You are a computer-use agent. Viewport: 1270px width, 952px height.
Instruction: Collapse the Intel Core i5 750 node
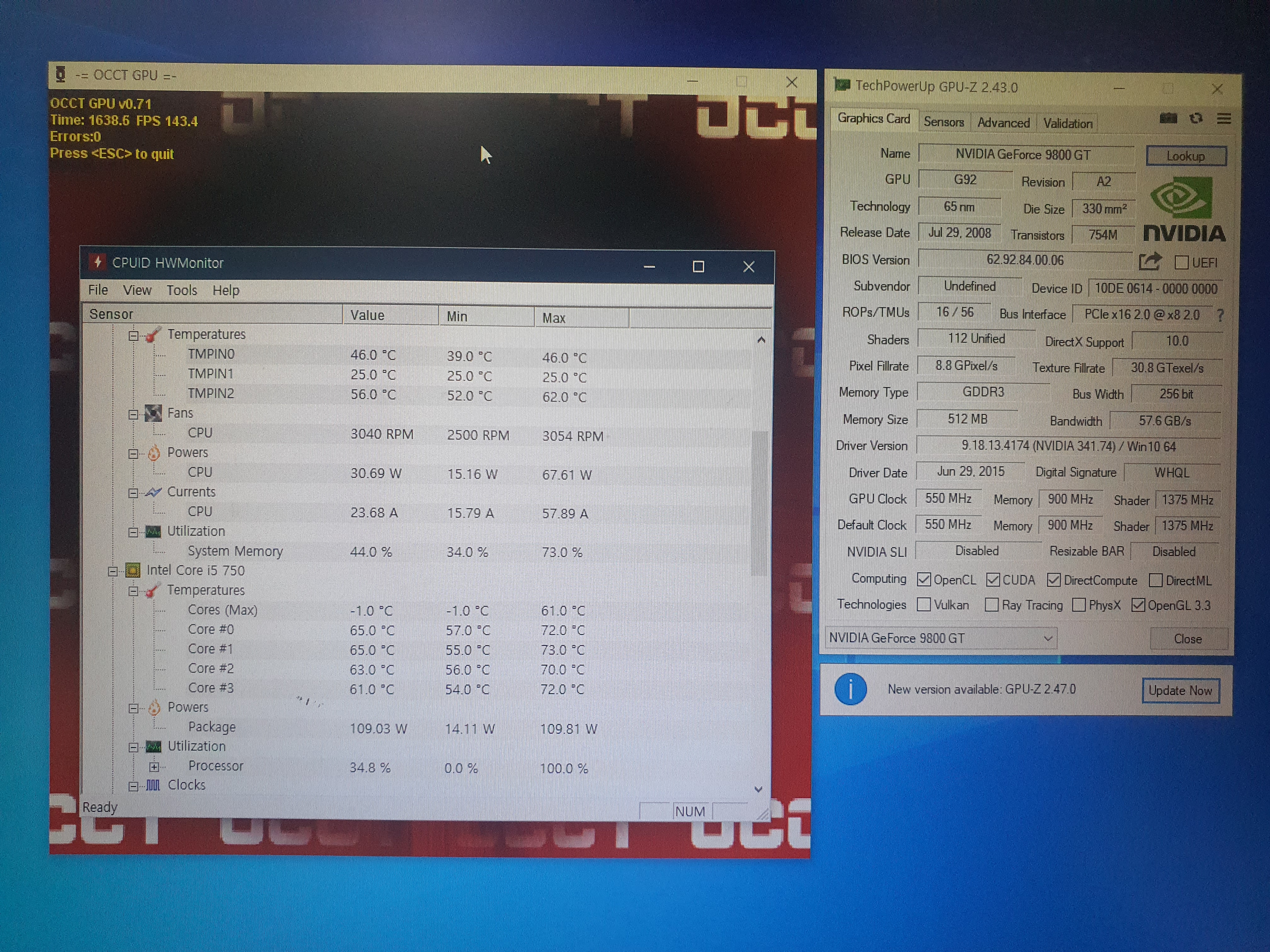113,571
